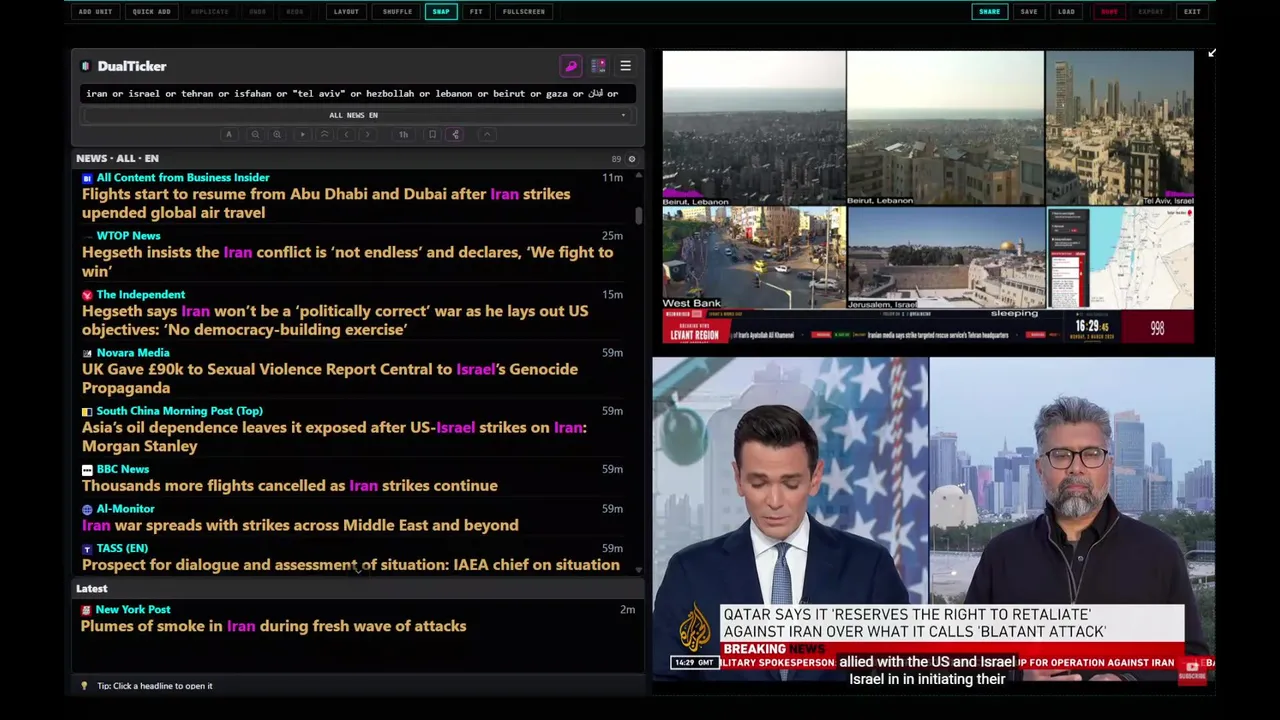
Task: Click the news list scrollbar thumb
Action: pos(639,216)
